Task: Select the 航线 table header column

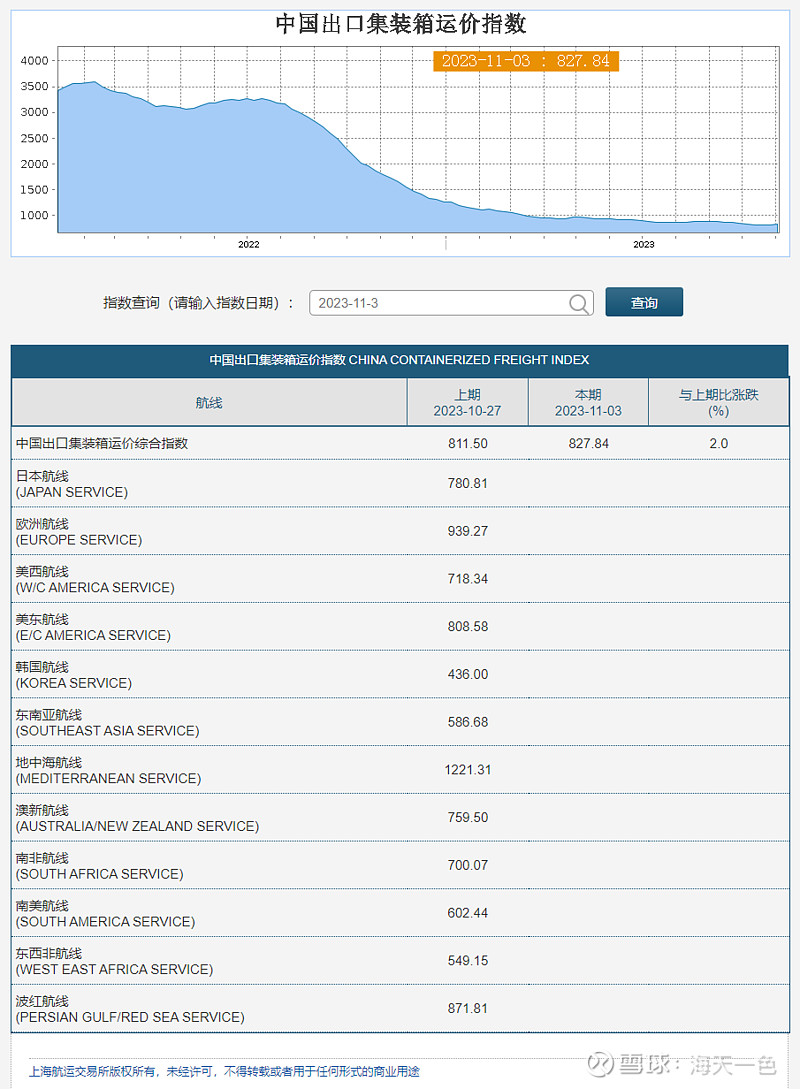Action: [208, 402]
